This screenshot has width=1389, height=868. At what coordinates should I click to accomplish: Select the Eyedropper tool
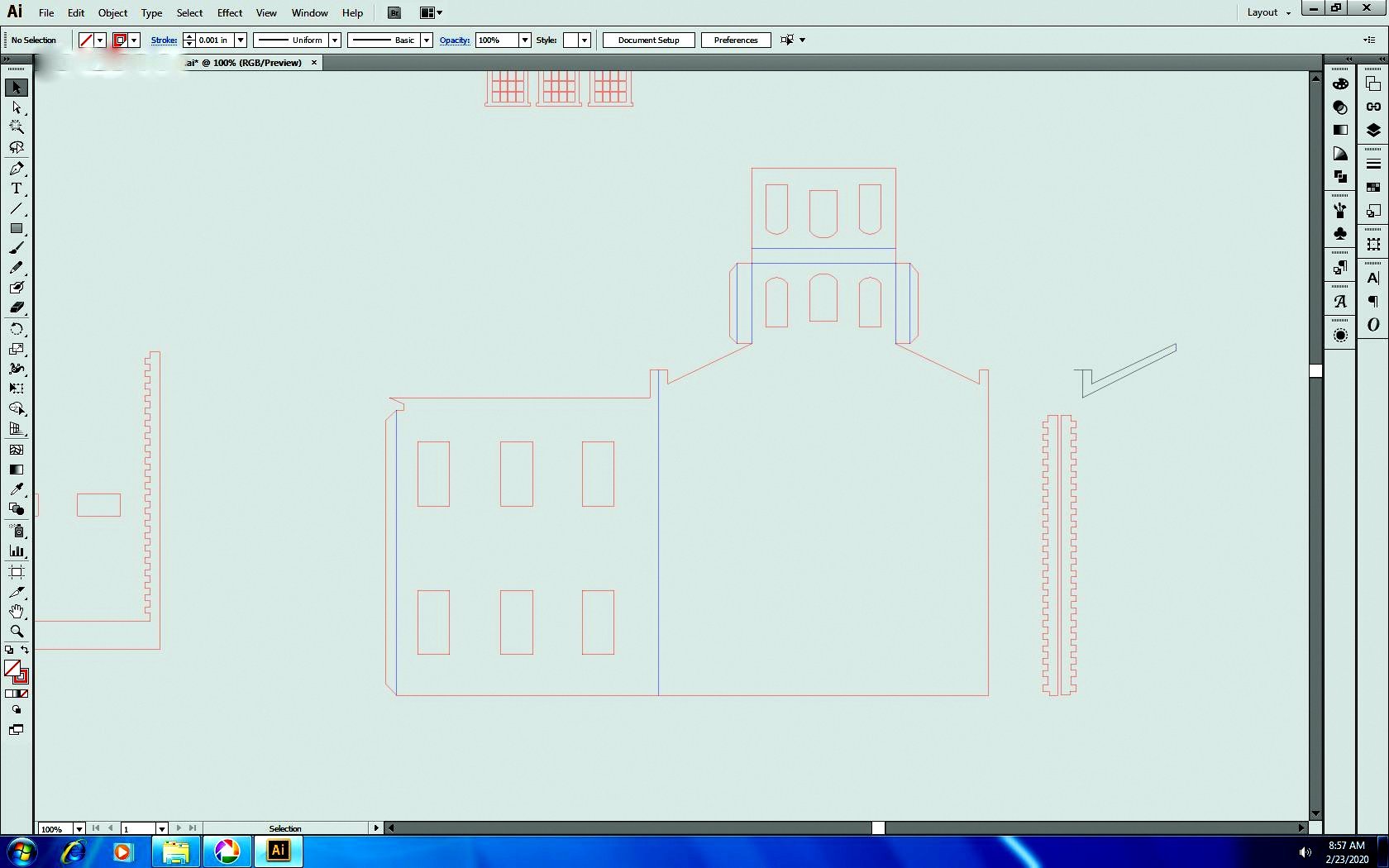pyautogui.click(x=17, y=489)
